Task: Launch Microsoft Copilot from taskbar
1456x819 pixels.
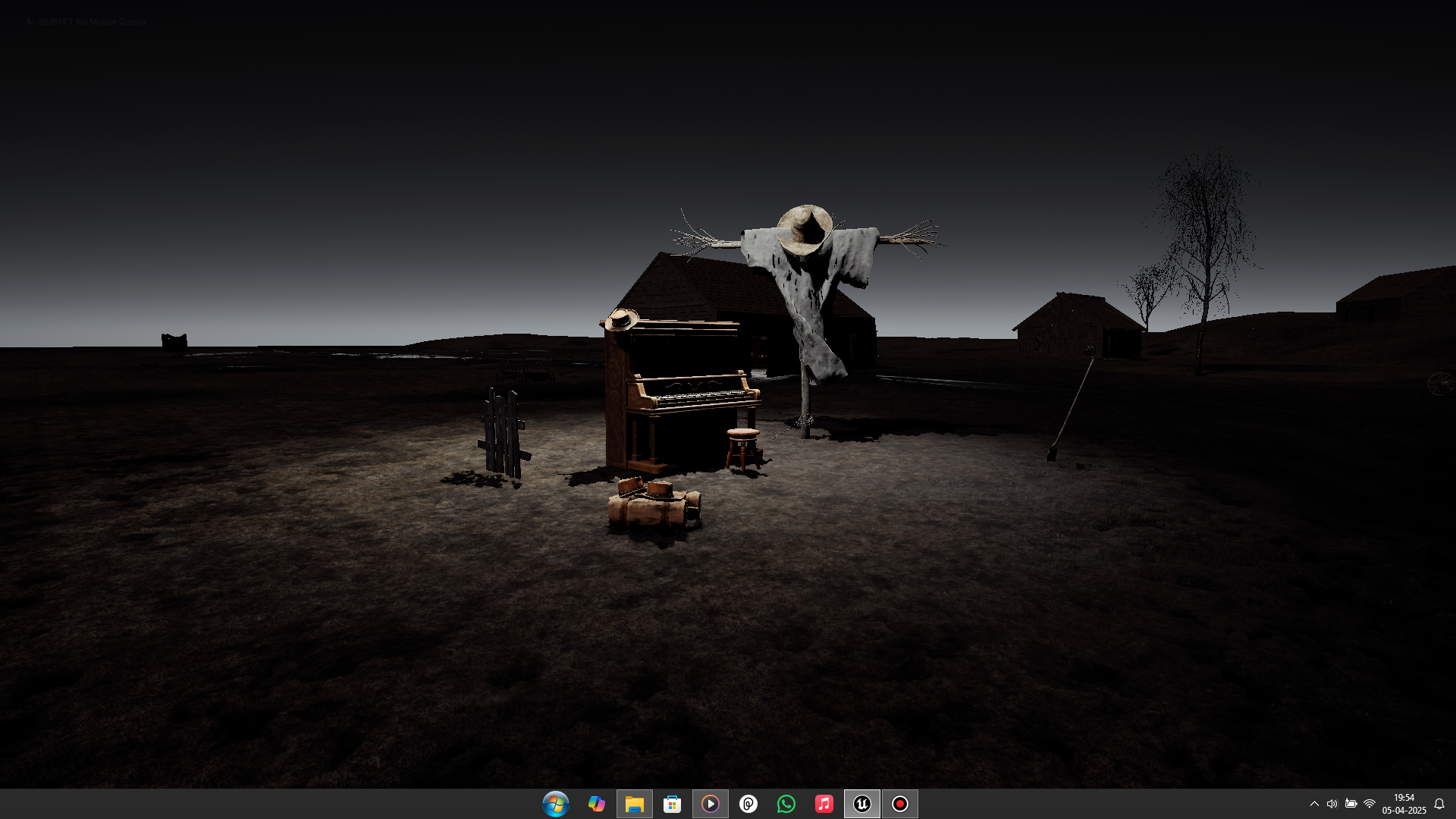Action: pos(597,804)
